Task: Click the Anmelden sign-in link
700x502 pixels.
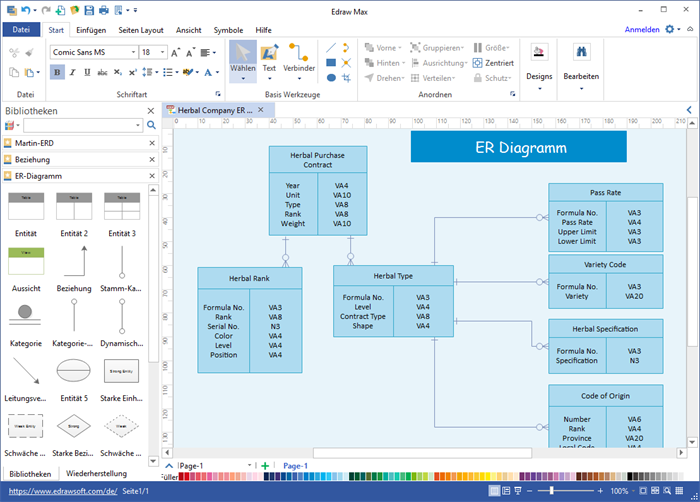Action: (x=641, y=30)
